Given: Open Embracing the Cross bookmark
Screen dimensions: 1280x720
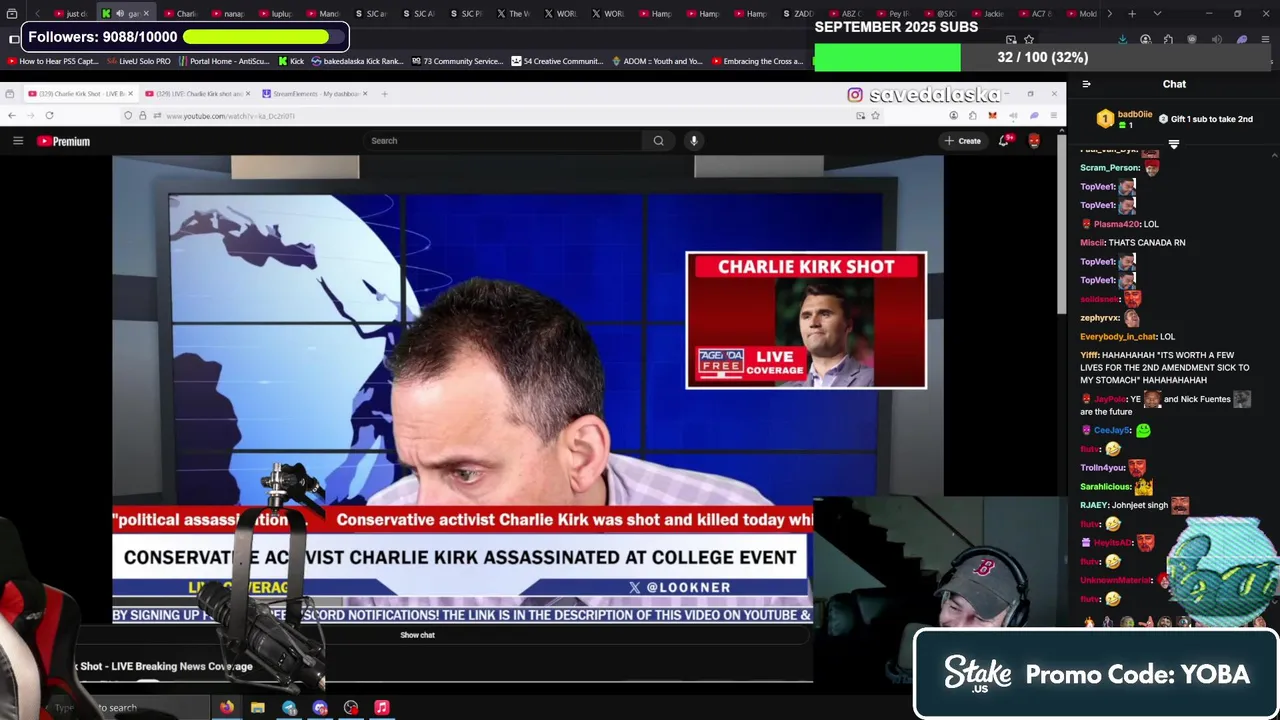Looking at the screenshot, I should click(x=757, y=61).
